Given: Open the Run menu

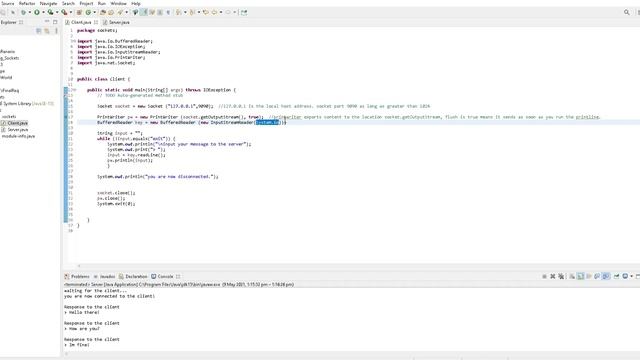Looking at the screenshot, I should click(102, 3).
